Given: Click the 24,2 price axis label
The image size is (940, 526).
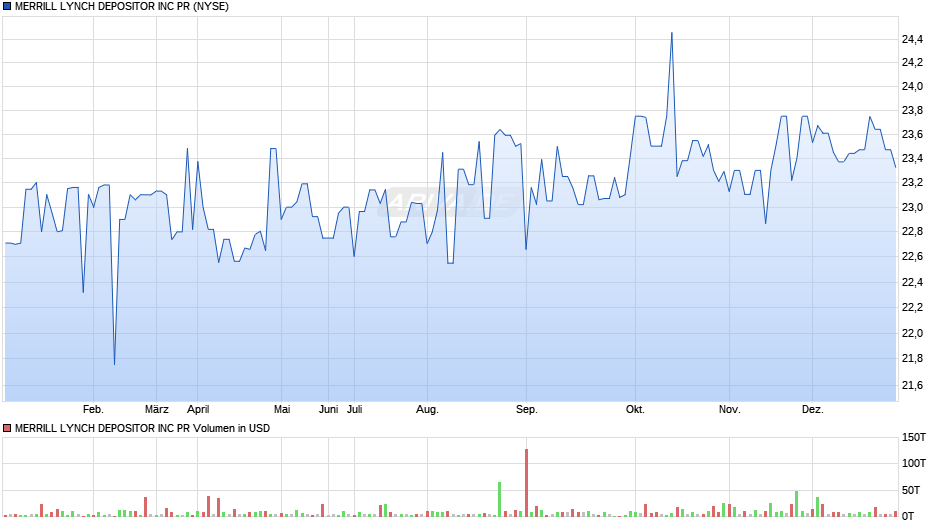Looking at the screenshot, I should tap(912, 62).
